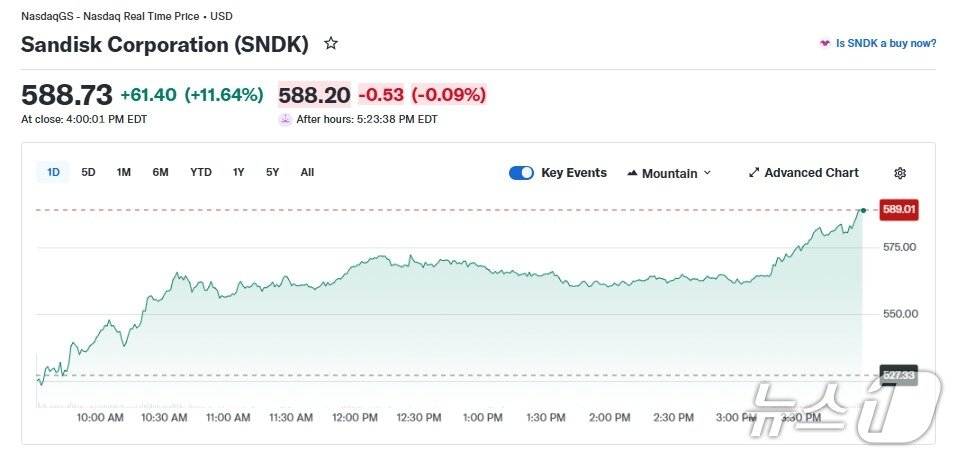
Task: Show the All time range
Action: (x=307, y=172)
